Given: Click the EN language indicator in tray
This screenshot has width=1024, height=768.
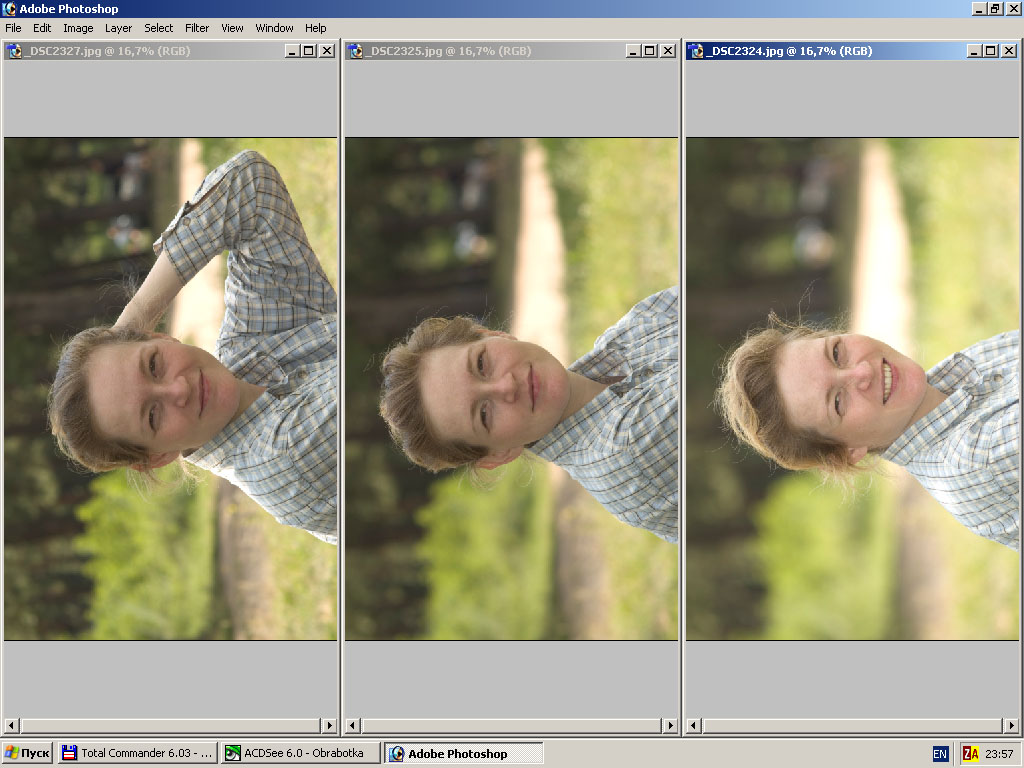Looking at the screenshot, I should 940,754.
